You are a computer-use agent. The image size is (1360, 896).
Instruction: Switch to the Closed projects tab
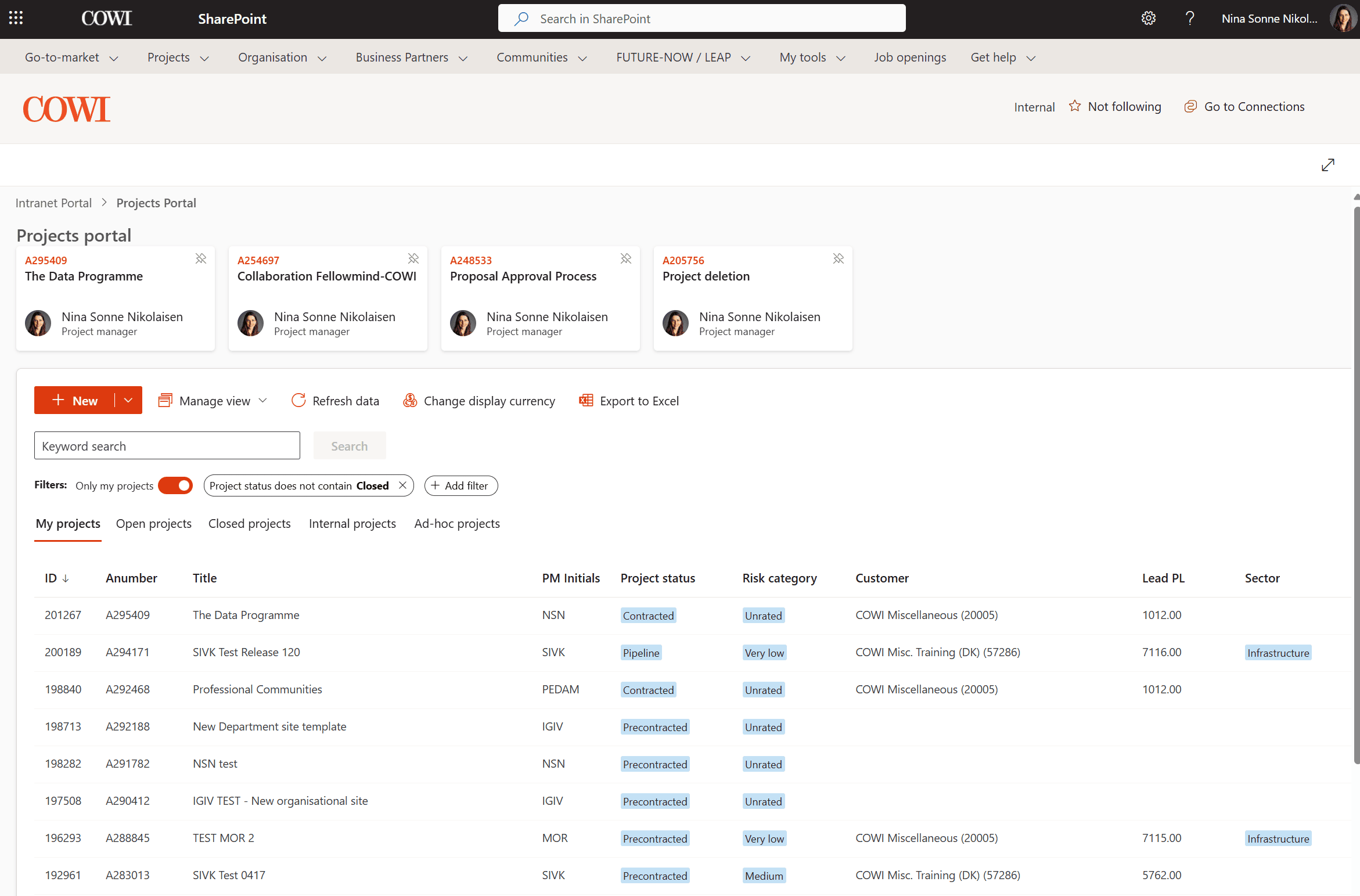[249, 524]
